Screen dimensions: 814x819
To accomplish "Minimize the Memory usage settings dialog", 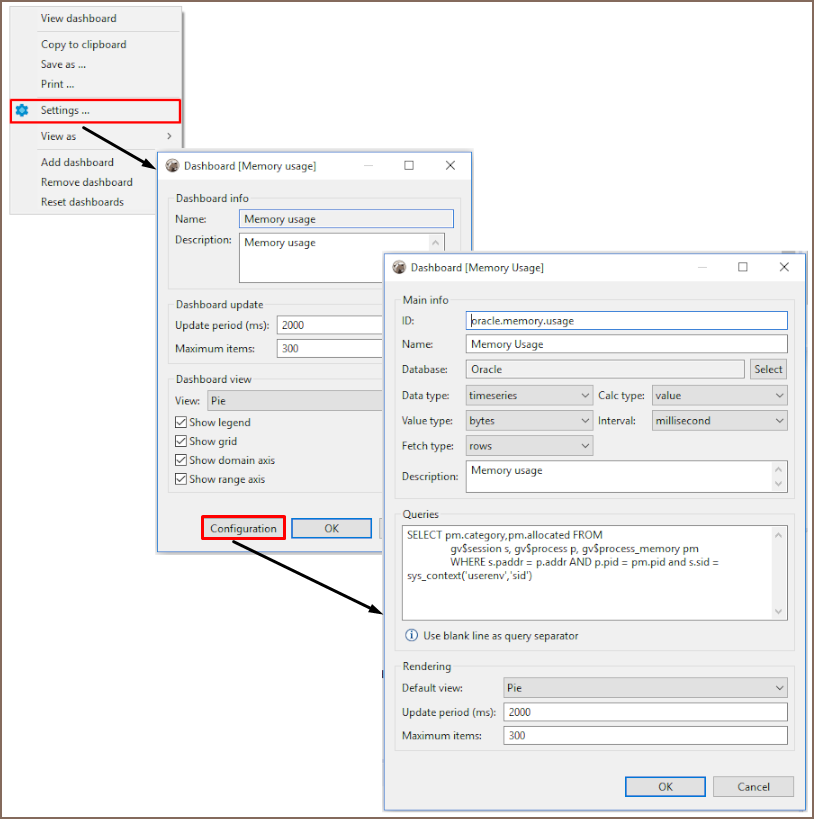I will (x=368, y=165).
